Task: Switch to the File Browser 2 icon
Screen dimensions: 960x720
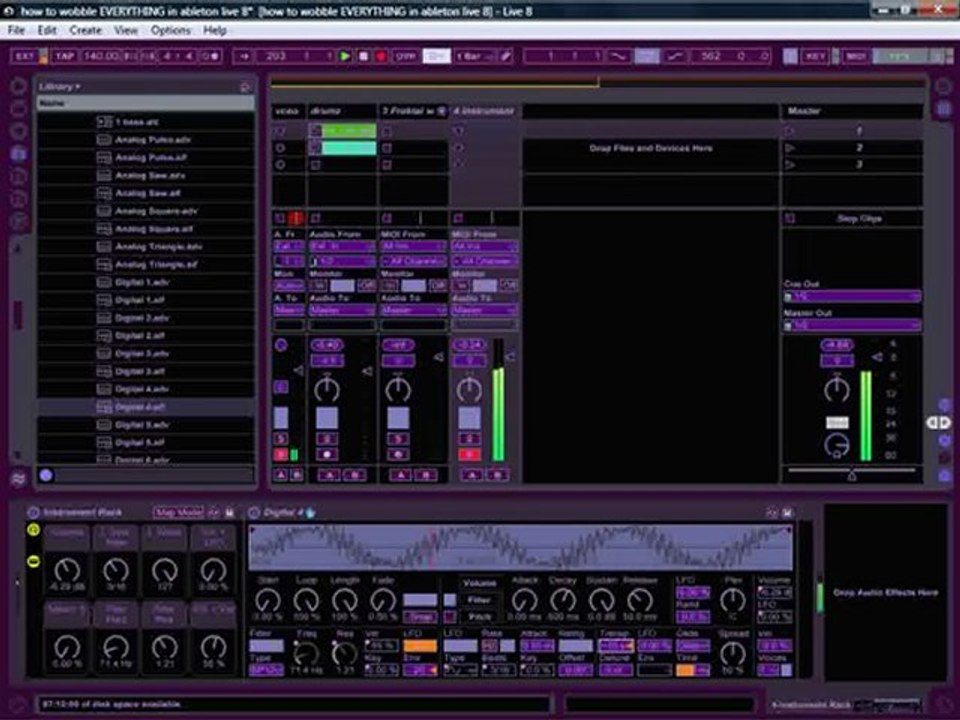Action: point(18,176)
